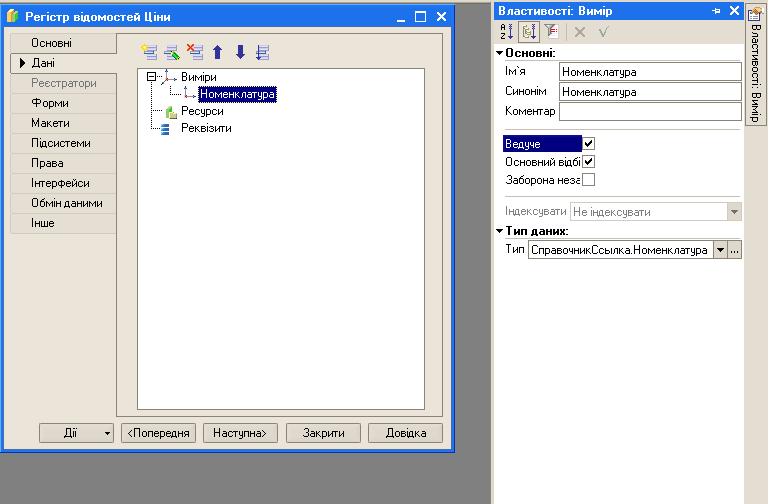The image size is (777, 504).
Task: Open the Основні tab
Action: pos(63,43)
